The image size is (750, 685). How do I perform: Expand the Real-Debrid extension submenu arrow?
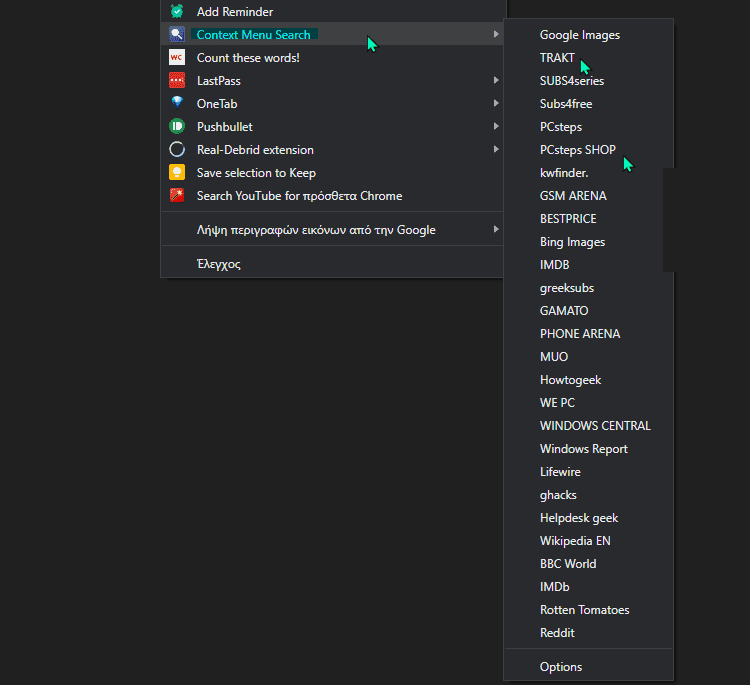[x=496, y=149]
